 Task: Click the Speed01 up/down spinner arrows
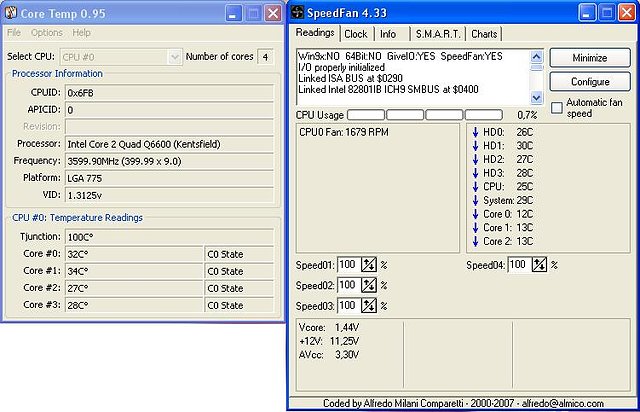368,265
